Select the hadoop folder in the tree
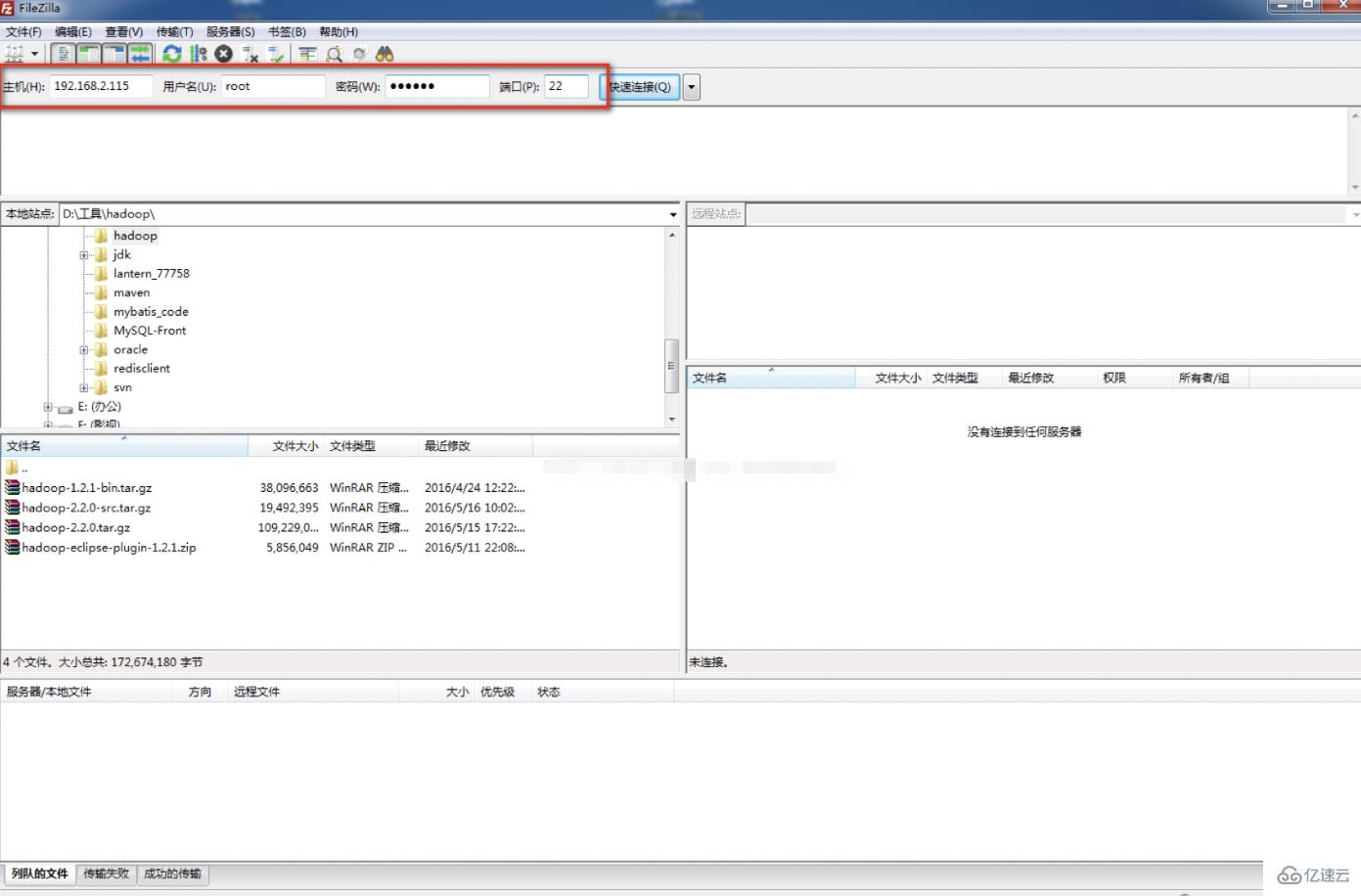Screen dimensions: 1361x896 click(135, 236)
